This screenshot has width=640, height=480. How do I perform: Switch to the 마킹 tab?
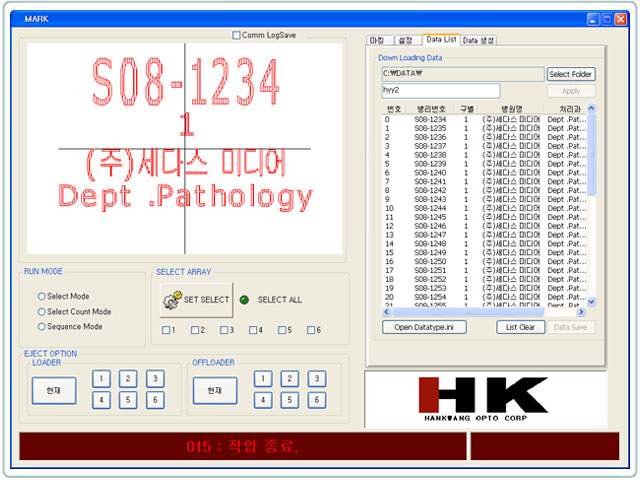click(x=379, y=40)
